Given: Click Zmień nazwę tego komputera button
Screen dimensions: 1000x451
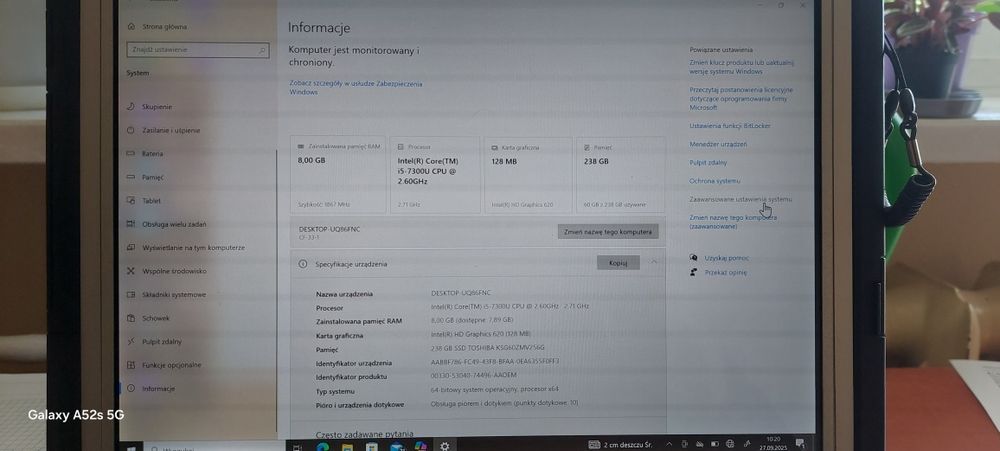Looking at the screenshot, I should point(608,232).
